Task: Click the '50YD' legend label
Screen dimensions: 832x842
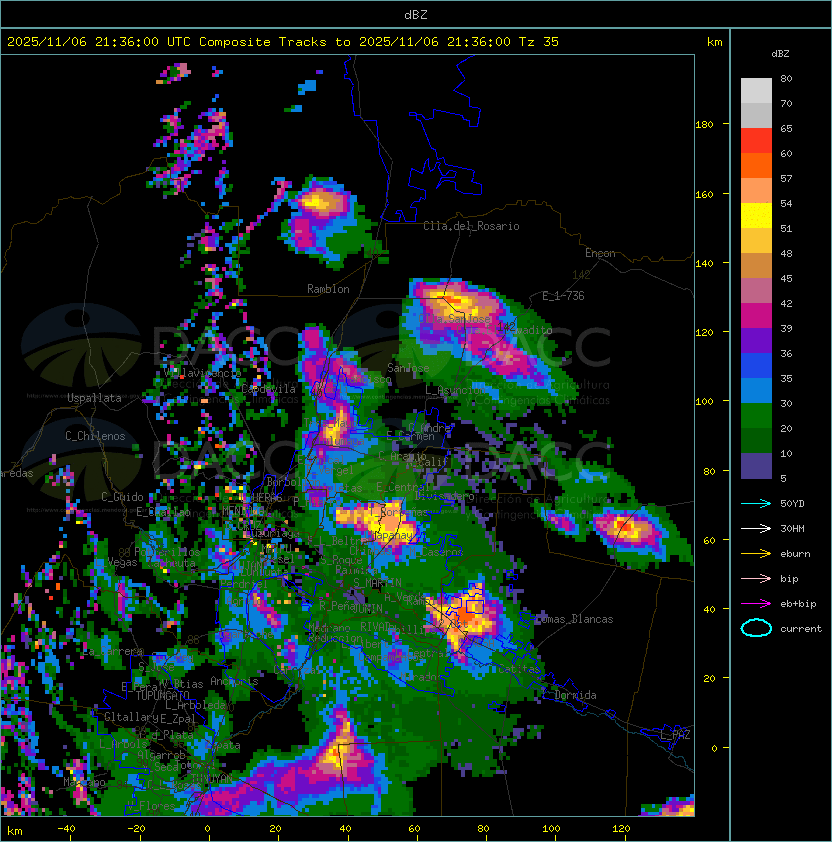Action: pyautogui.click(x=792, y=504)
